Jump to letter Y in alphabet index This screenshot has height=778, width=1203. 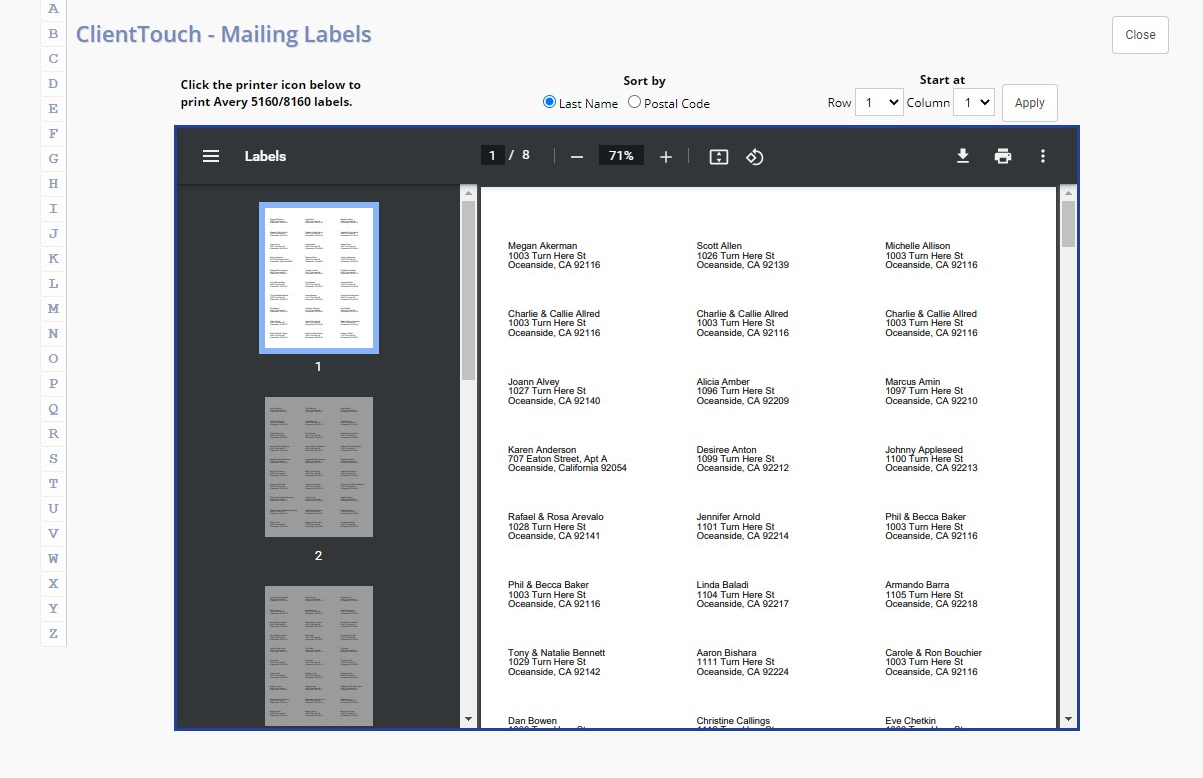point(53,609)
